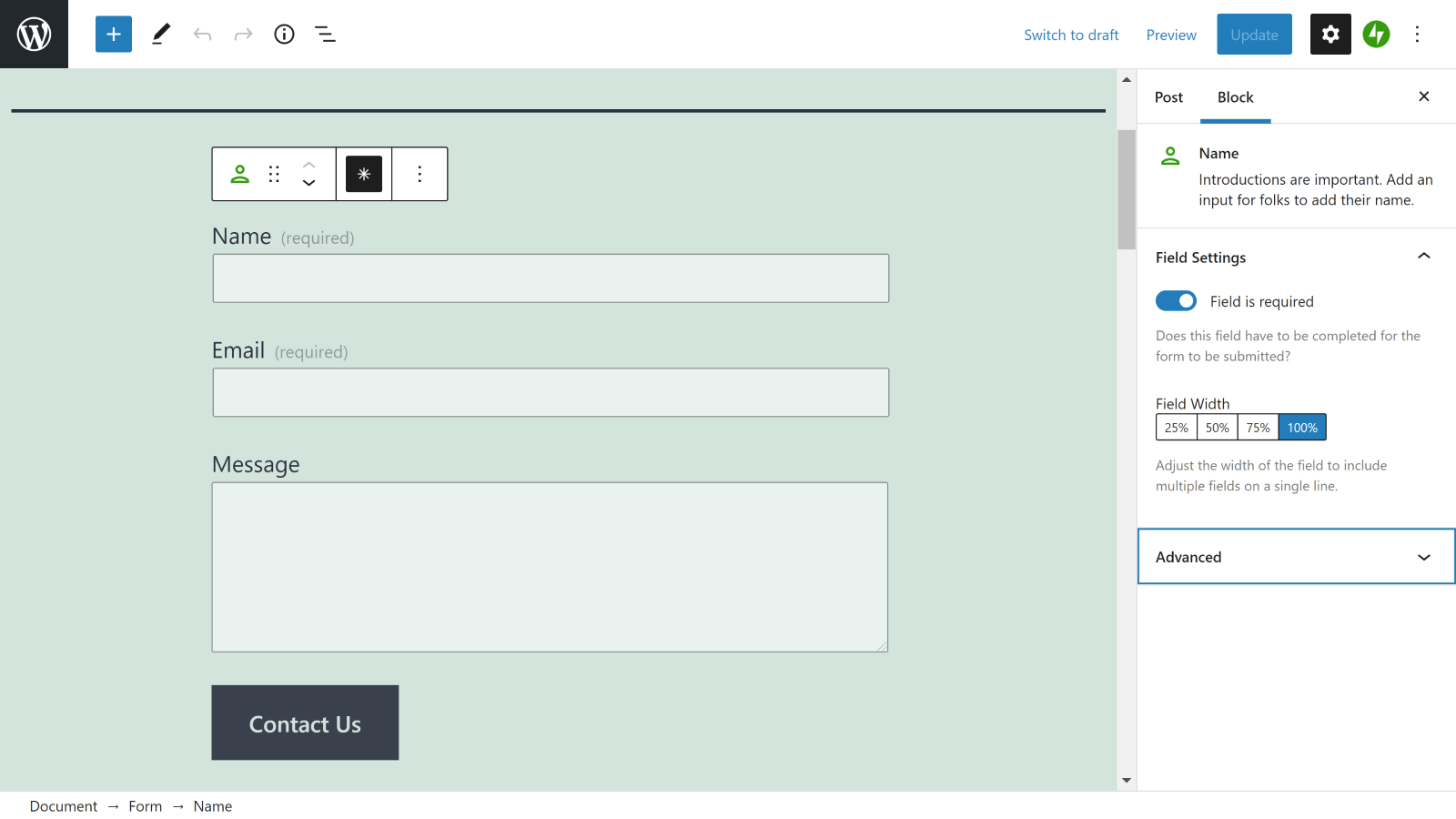The height and width of the screenshot is (819, 1456).
Task: Click the Email input field
Action: [x=551, y=392]
